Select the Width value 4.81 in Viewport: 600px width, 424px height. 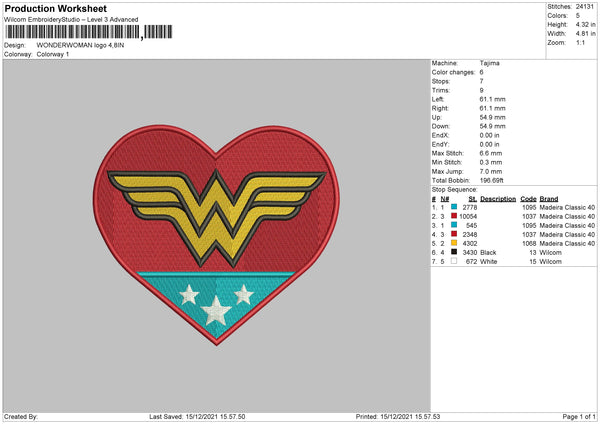click(x=585, y=34)
